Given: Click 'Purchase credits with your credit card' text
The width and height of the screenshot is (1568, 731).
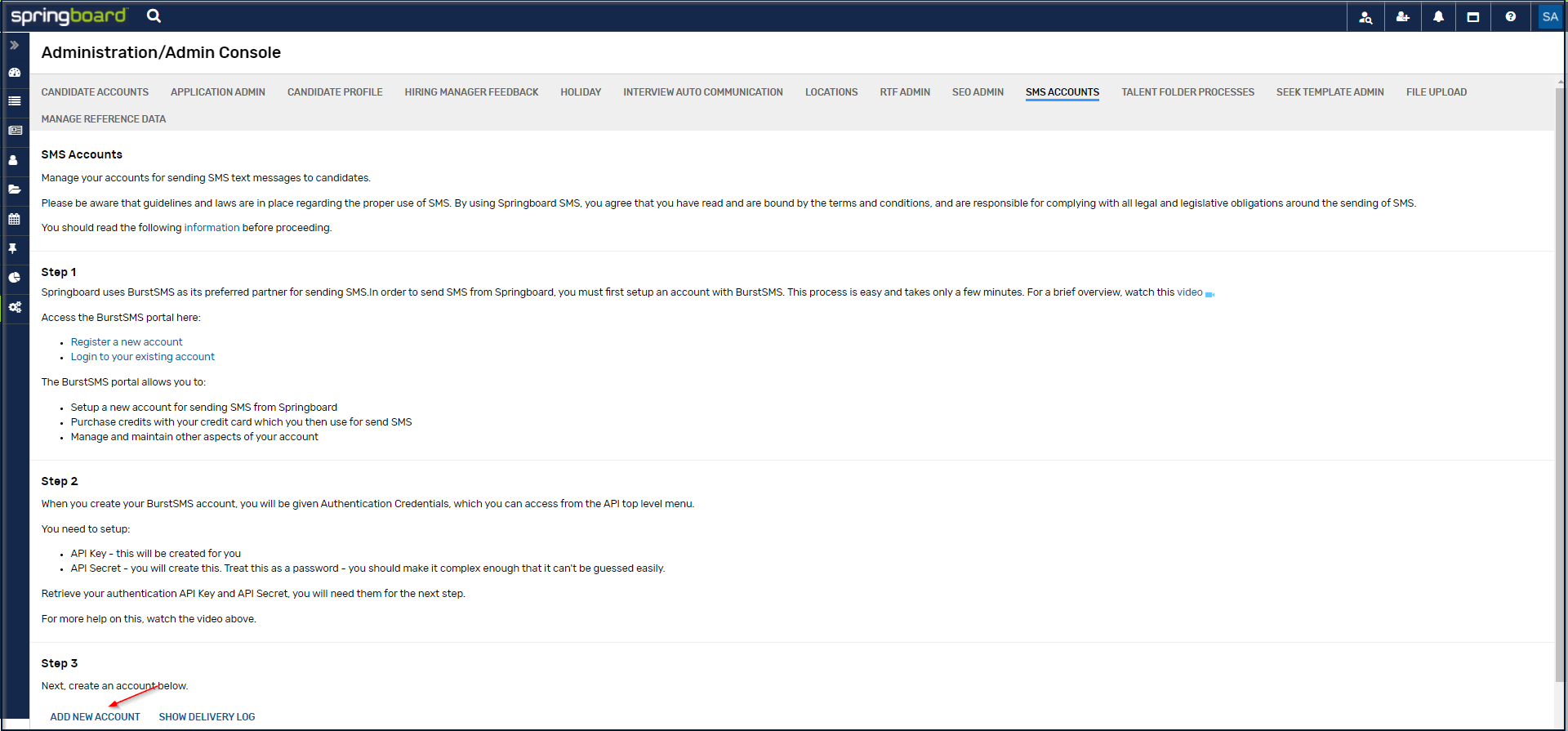Looking at the screenshot, I should (x=241, y=422).
